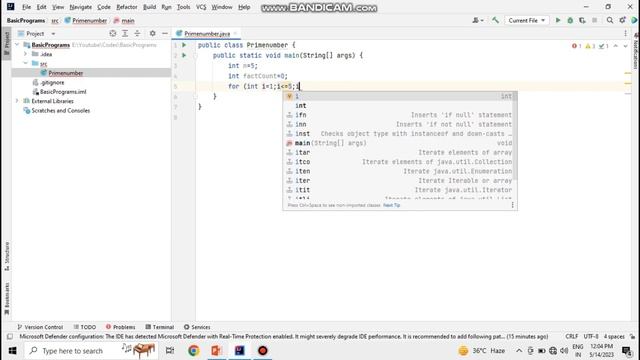The image size is (640, 360).
Task: Open Windows Start menu
Action: tap(12, 351)
